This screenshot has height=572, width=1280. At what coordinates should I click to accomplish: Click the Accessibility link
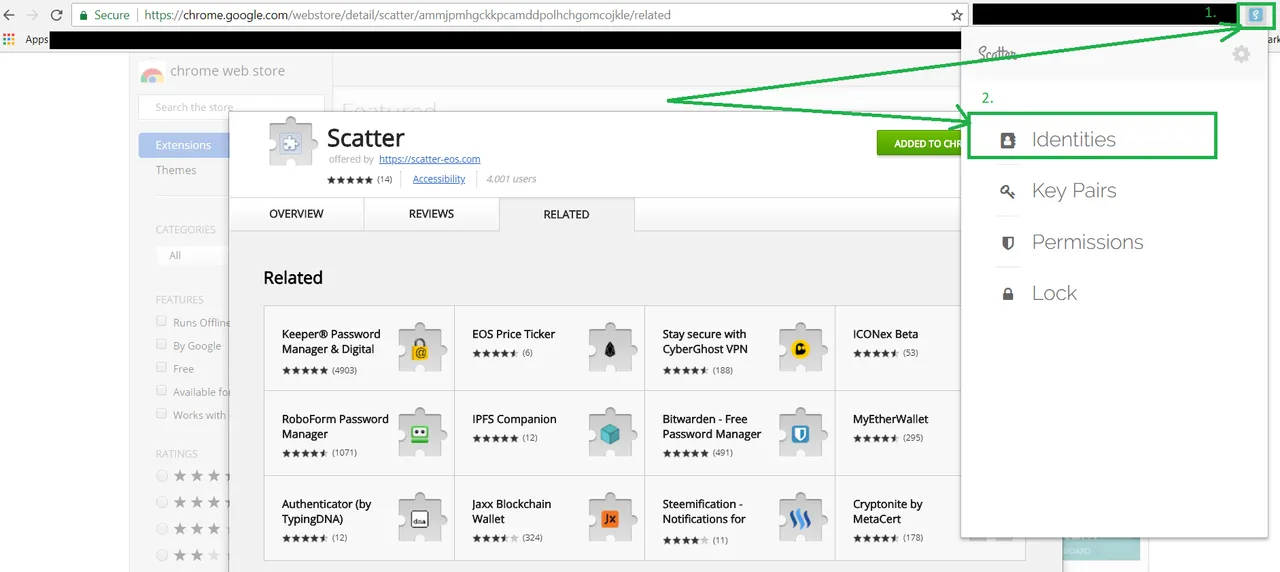click(439, 179)
